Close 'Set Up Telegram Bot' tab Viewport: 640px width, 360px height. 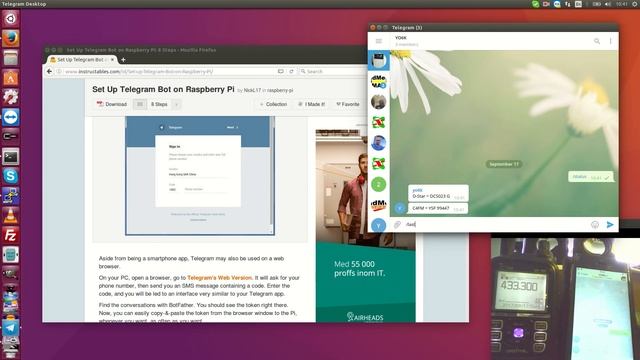(113, 60)
